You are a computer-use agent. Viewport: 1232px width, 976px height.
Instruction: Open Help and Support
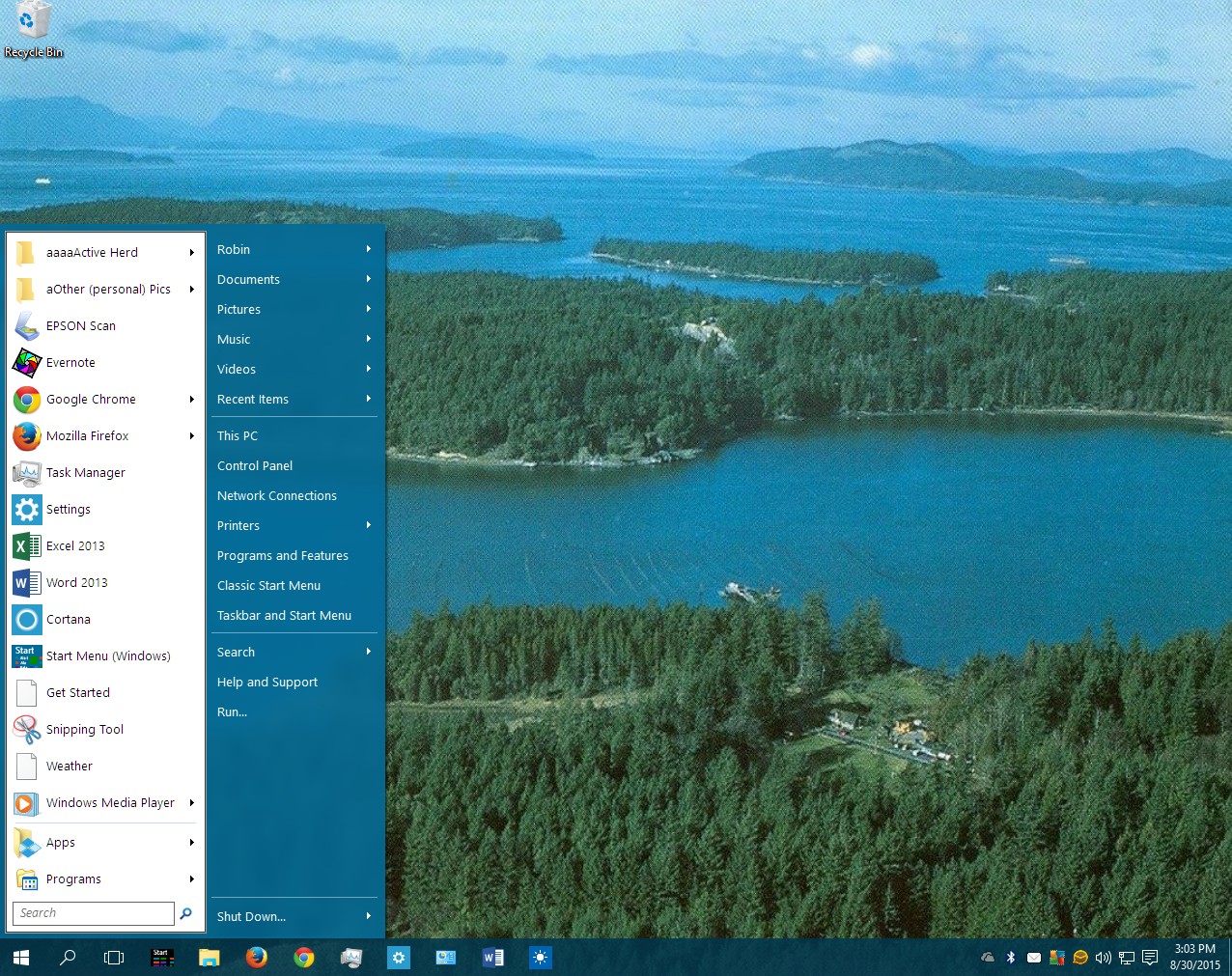[294, 682]
